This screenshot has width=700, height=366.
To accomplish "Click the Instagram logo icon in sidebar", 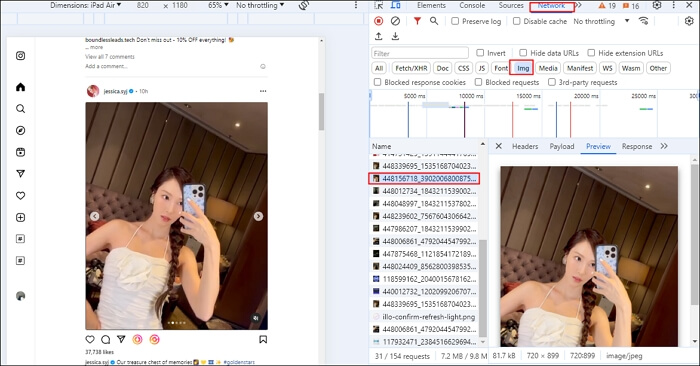I will click(21, 56).
